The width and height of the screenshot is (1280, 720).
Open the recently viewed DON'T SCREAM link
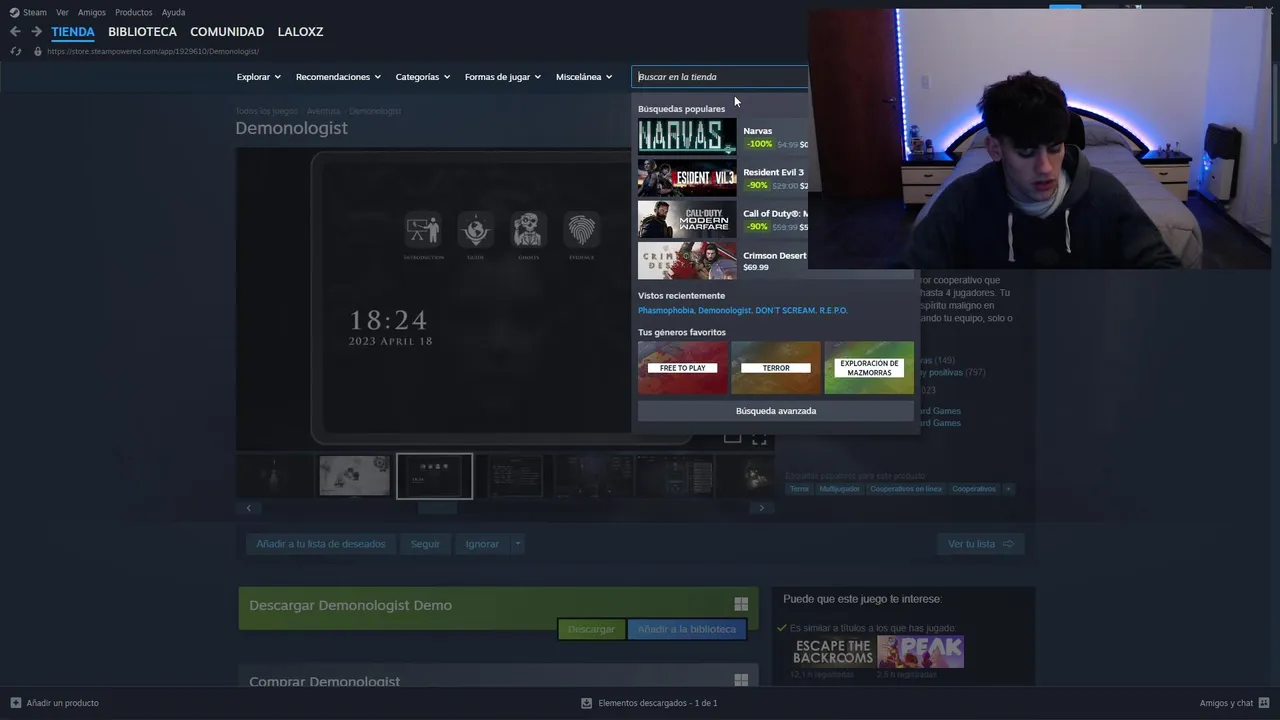tap(785, 311)
